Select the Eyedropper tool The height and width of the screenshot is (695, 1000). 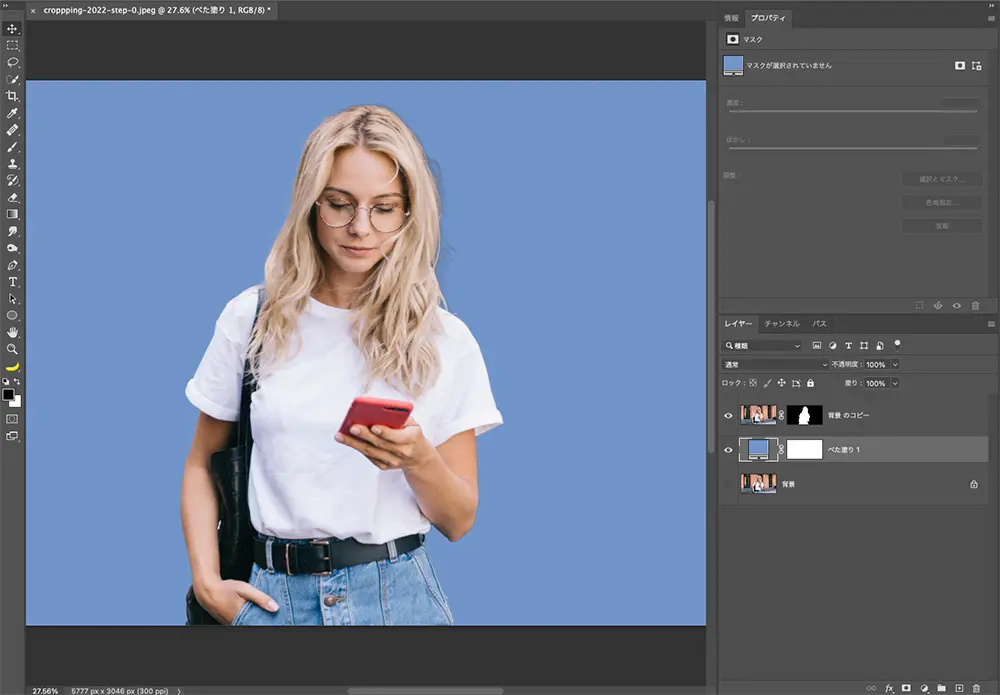tap(12, 113)
